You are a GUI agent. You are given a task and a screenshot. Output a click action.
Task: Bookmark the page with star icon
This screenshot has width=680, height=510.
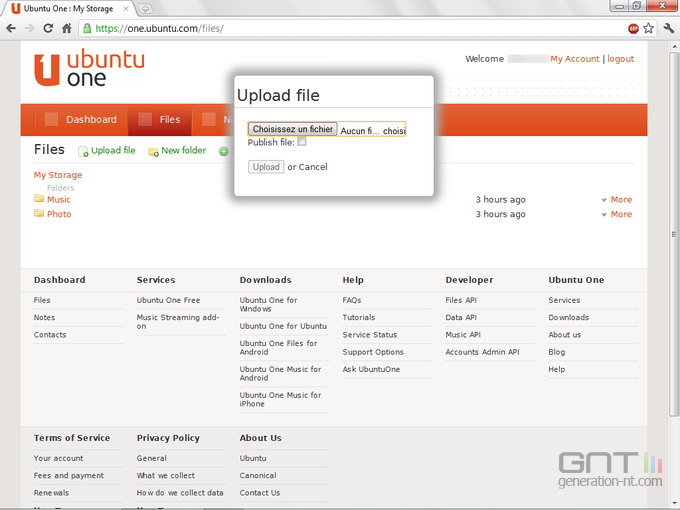tap(648, 29)
